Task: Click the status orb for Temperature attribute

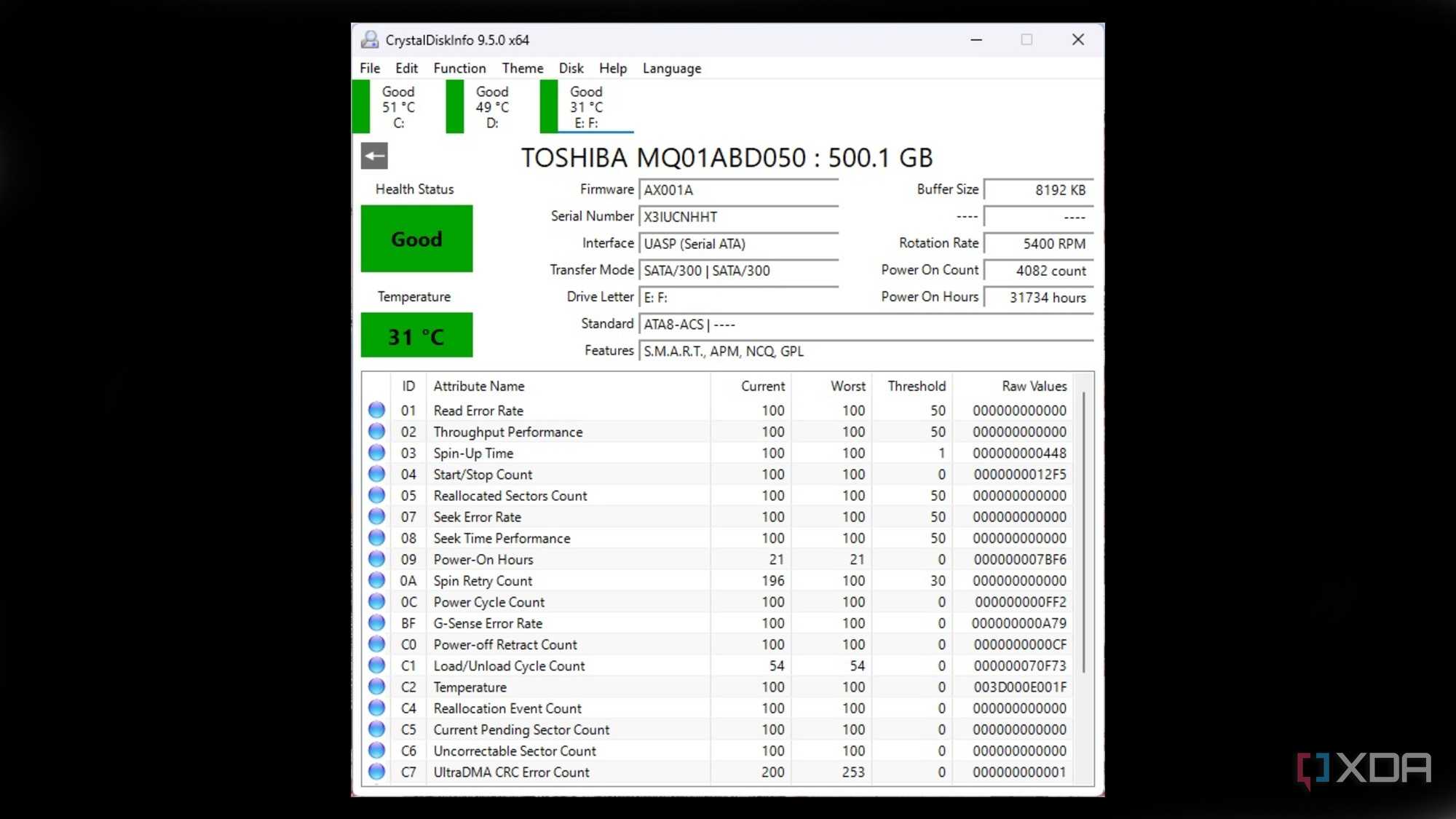Action: click(376, 687)
